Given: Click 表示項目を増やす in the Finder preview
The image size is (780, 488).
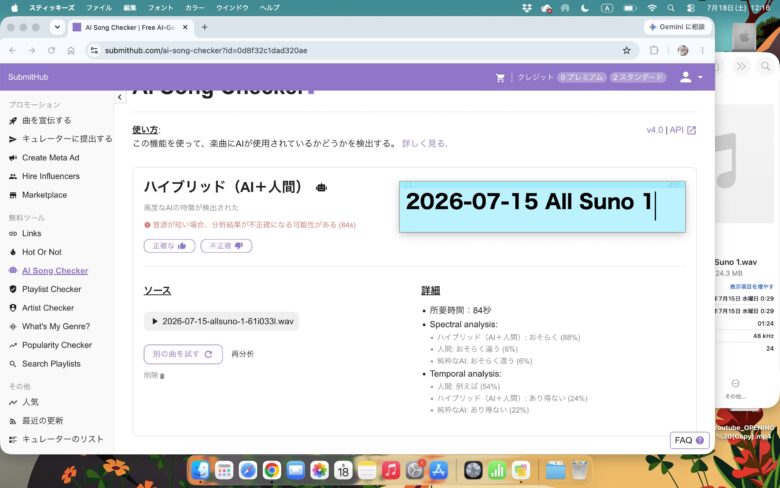Looking at the screenshot, I should (752, 287).
